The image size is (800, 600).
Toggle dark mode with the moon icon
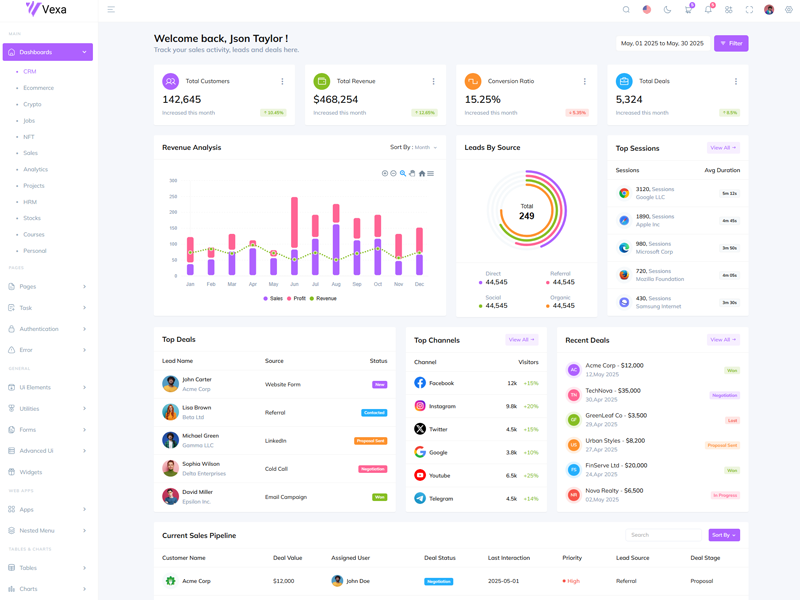click(667, 10)
